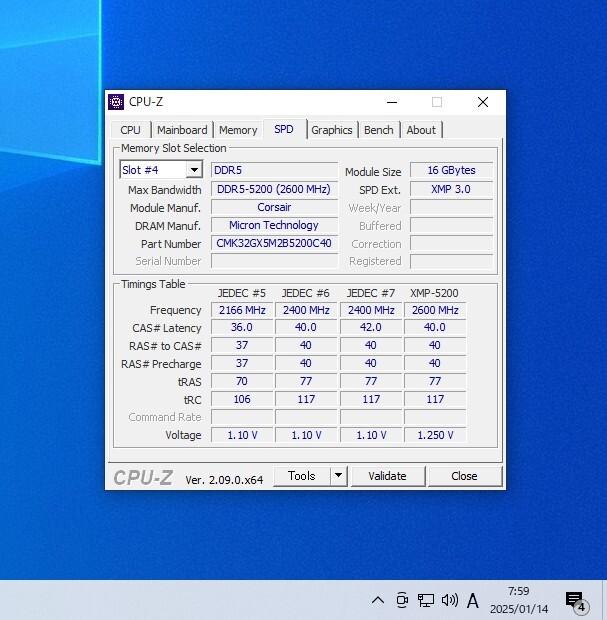
Task: Click the JEDEC #6 column header
Action: tap(305, 293)
